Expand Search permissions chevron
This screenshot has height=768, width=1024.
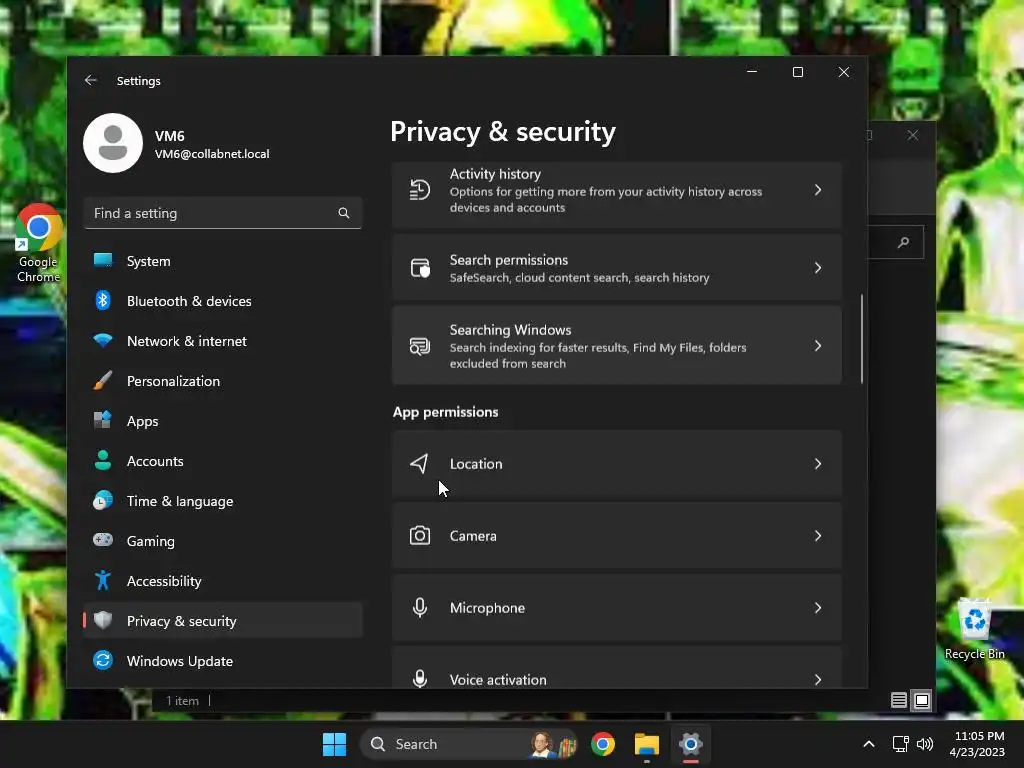pyautogui.click(x=818, y=268)
